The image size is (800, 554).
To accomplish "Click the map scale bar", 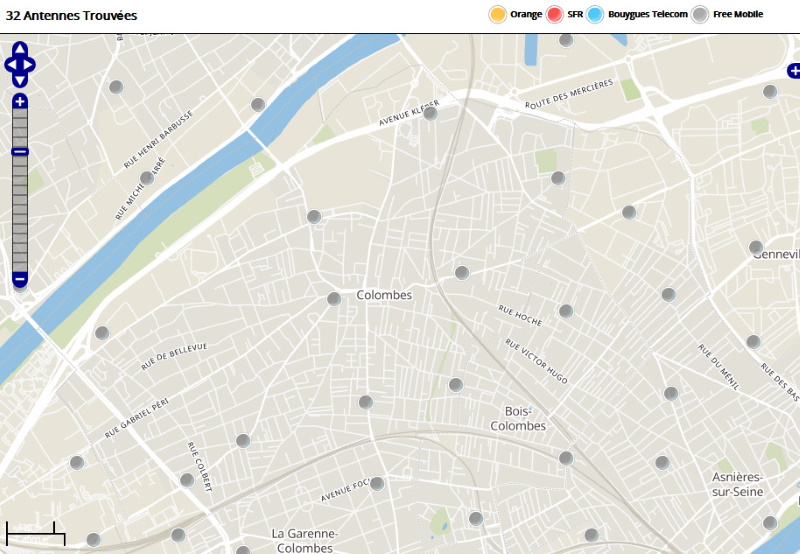I will coord(35,534).
